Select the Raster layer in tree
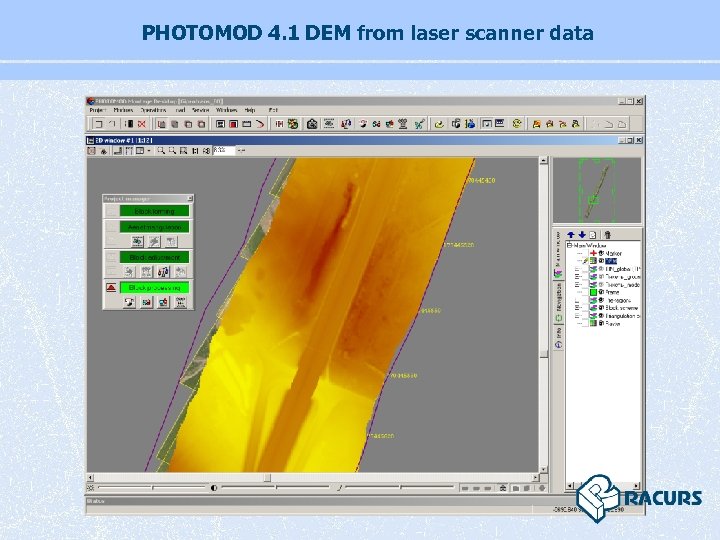This screenshot has width=720, height=540. (613, 323)
